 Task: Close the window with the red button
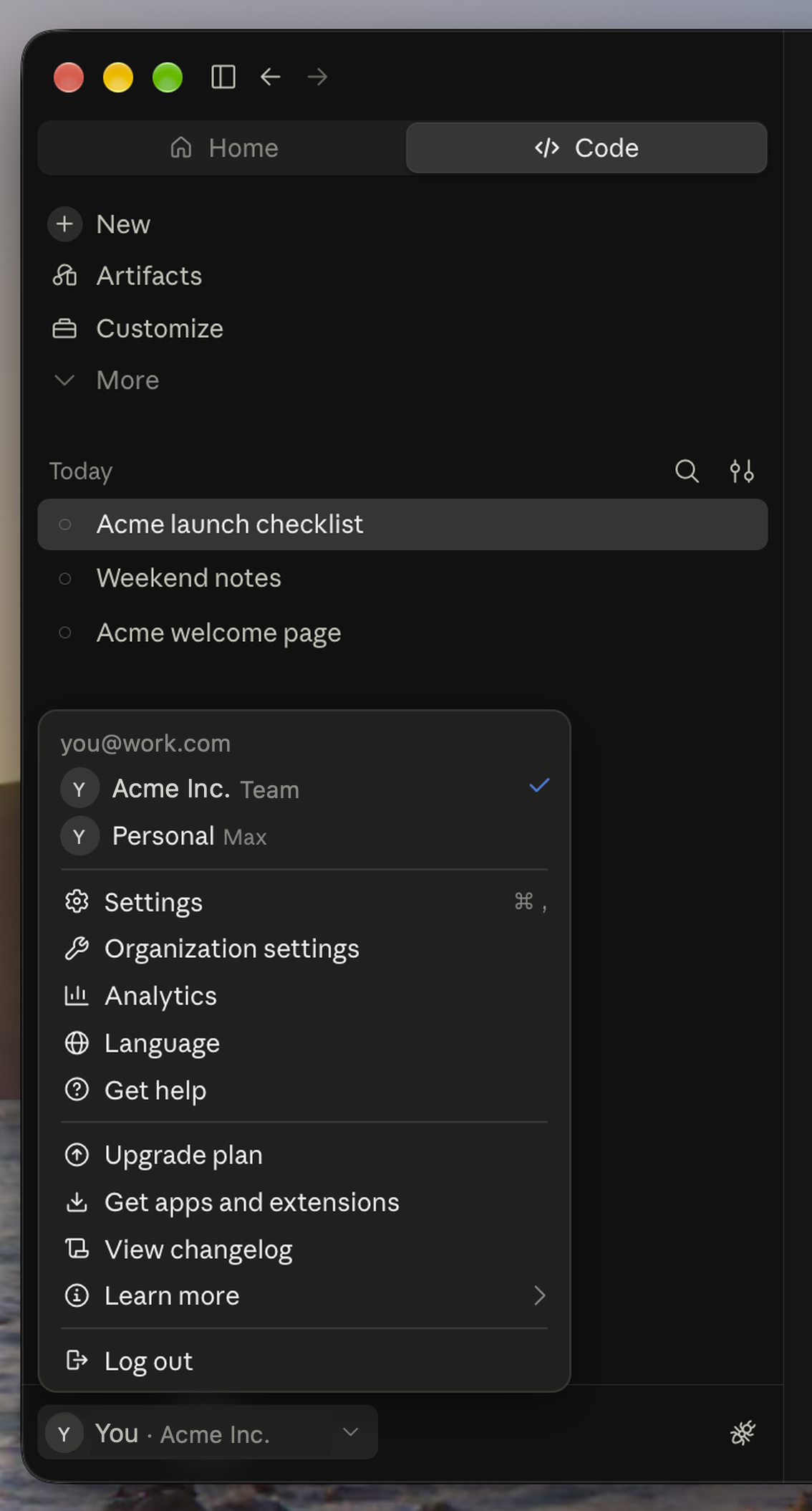pos(69,77)
